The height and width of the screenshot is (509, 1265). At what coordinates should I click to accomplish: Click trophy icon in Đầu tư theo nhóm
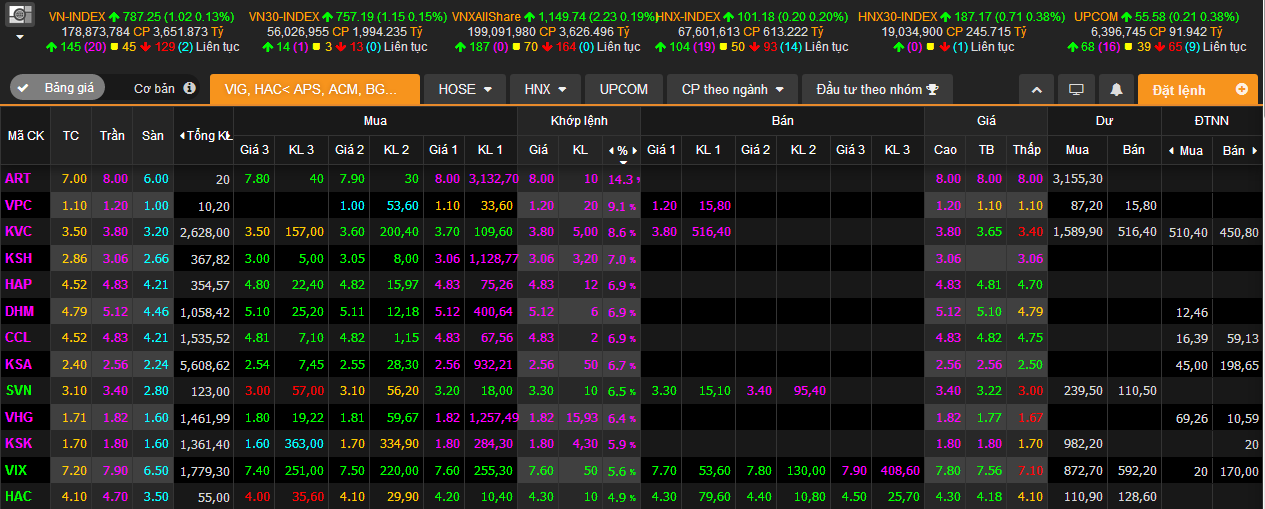click(932, 89)
